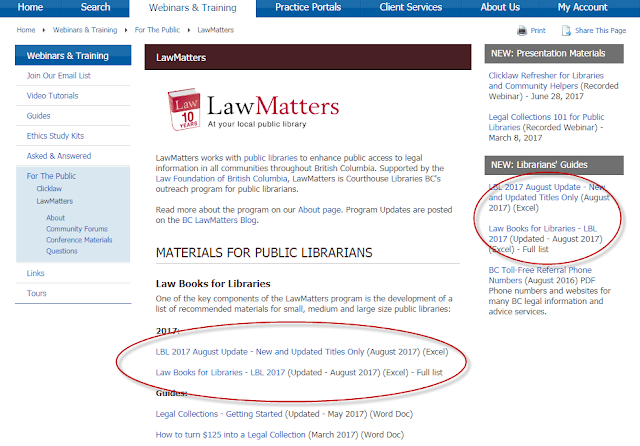Screen dimensions: 640x446
Task: Click the Share This Page document icon
Action: click(x=566, y=31)
